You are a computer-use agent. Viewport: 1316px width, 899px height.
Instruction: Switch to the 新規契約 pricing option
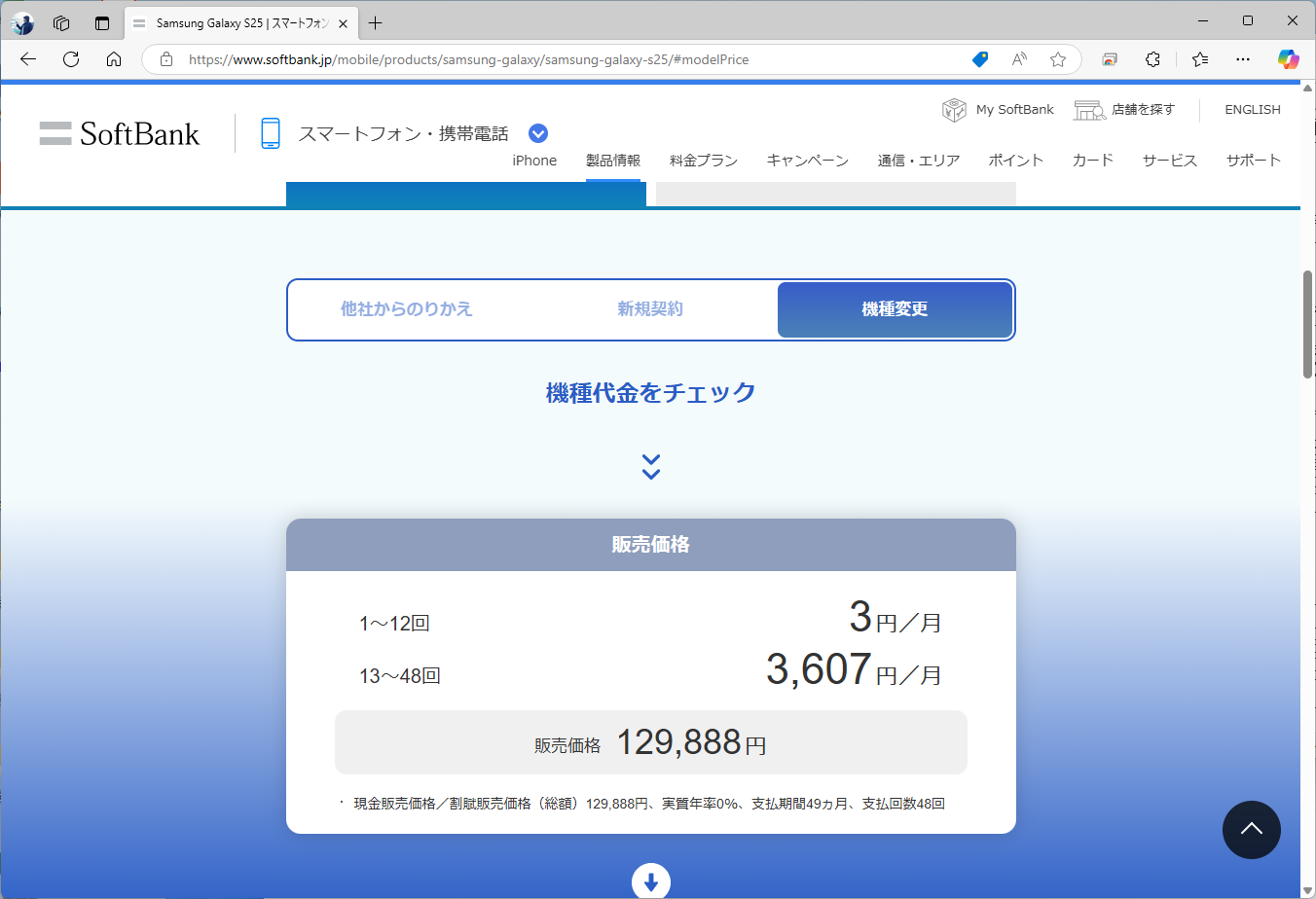649,308
